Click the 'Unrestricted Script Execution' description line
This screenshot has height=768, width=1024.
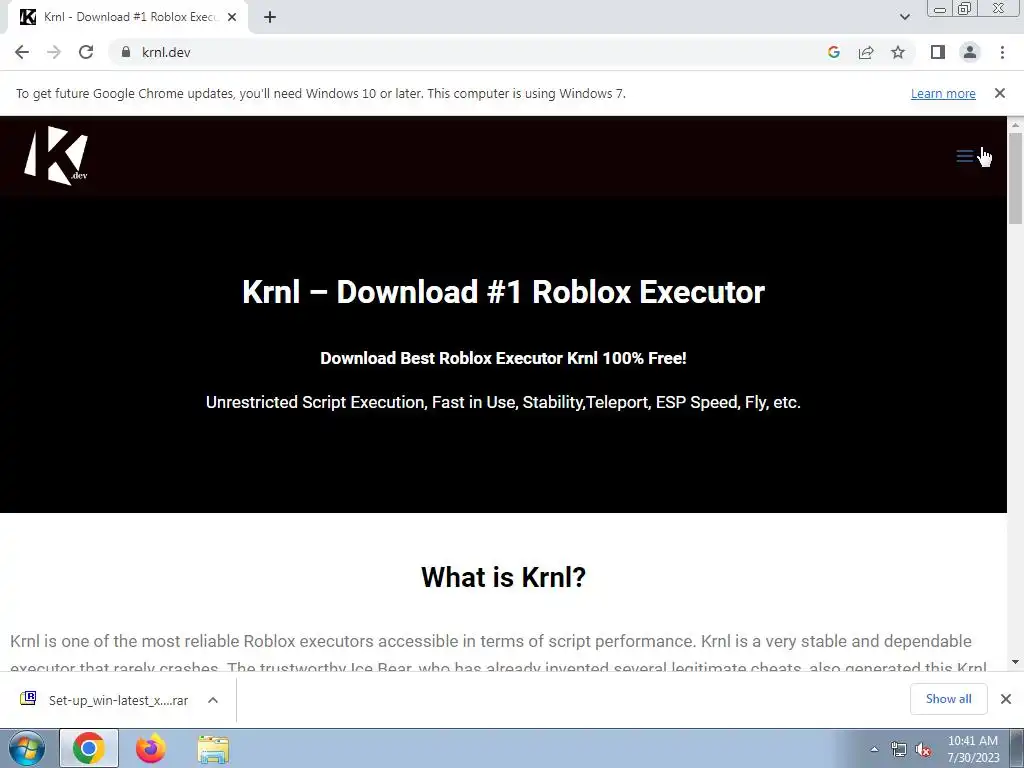[x=504, y=402]
